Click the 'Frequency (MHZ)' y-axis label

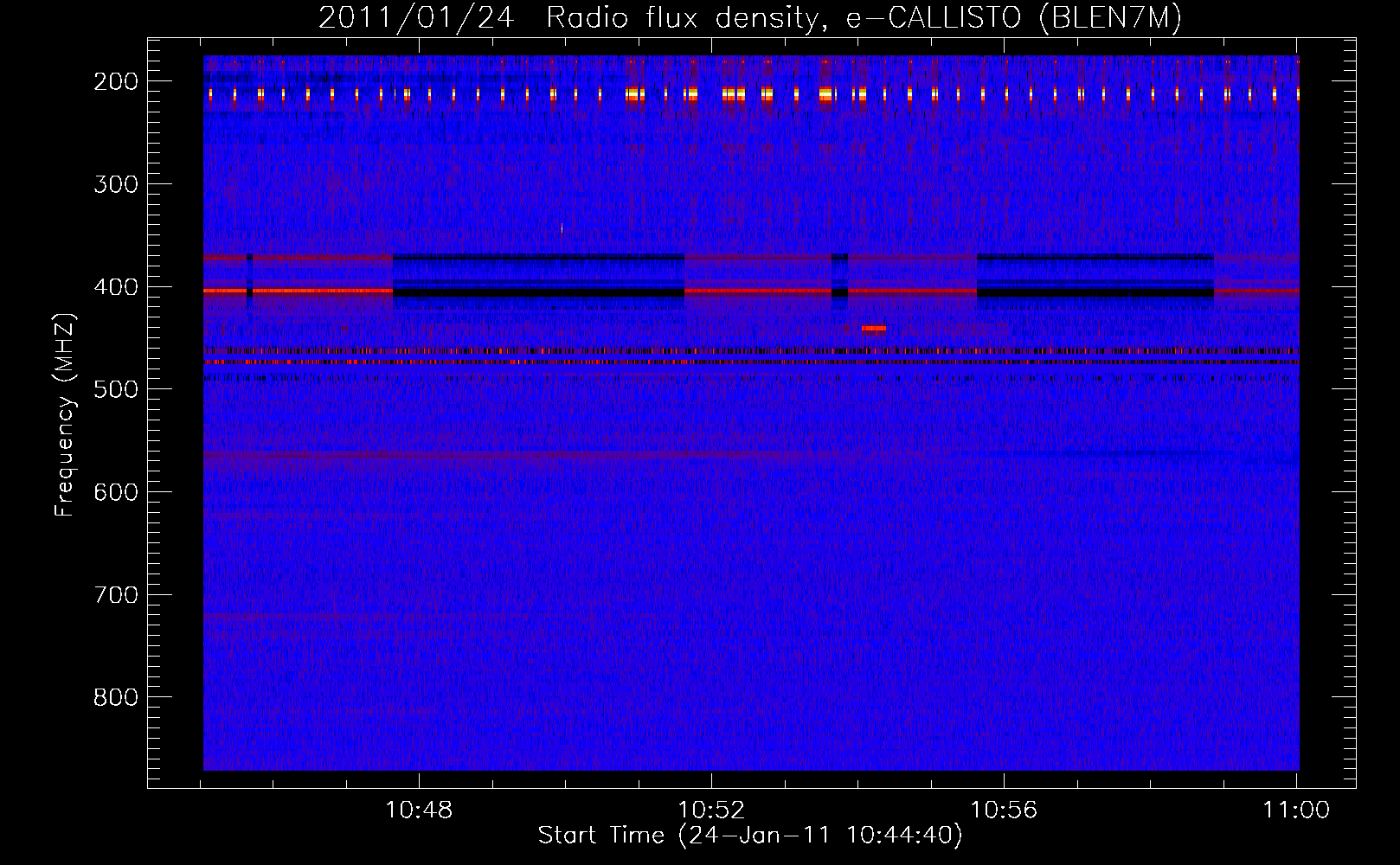(x=64, y=415)
